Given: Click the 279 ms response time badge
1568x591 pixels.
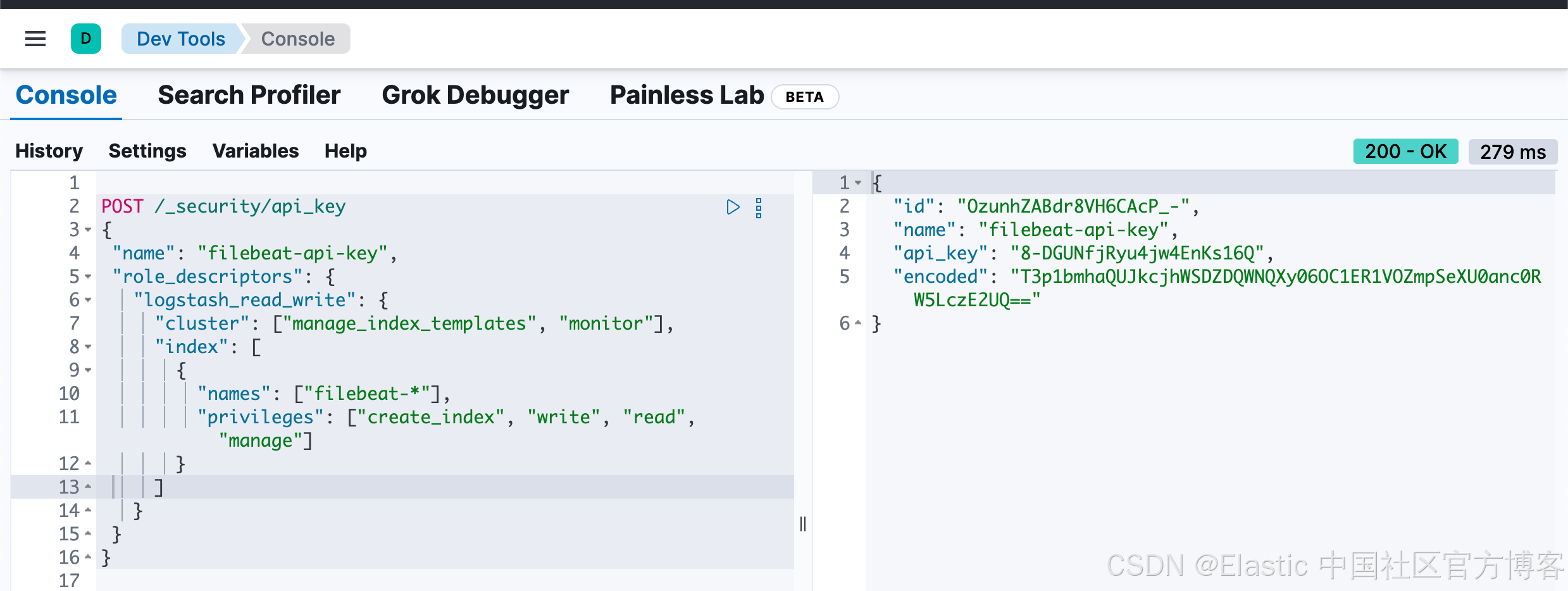Looking at the screenshot, I should pyautogui.click(x=1513, y=151).
